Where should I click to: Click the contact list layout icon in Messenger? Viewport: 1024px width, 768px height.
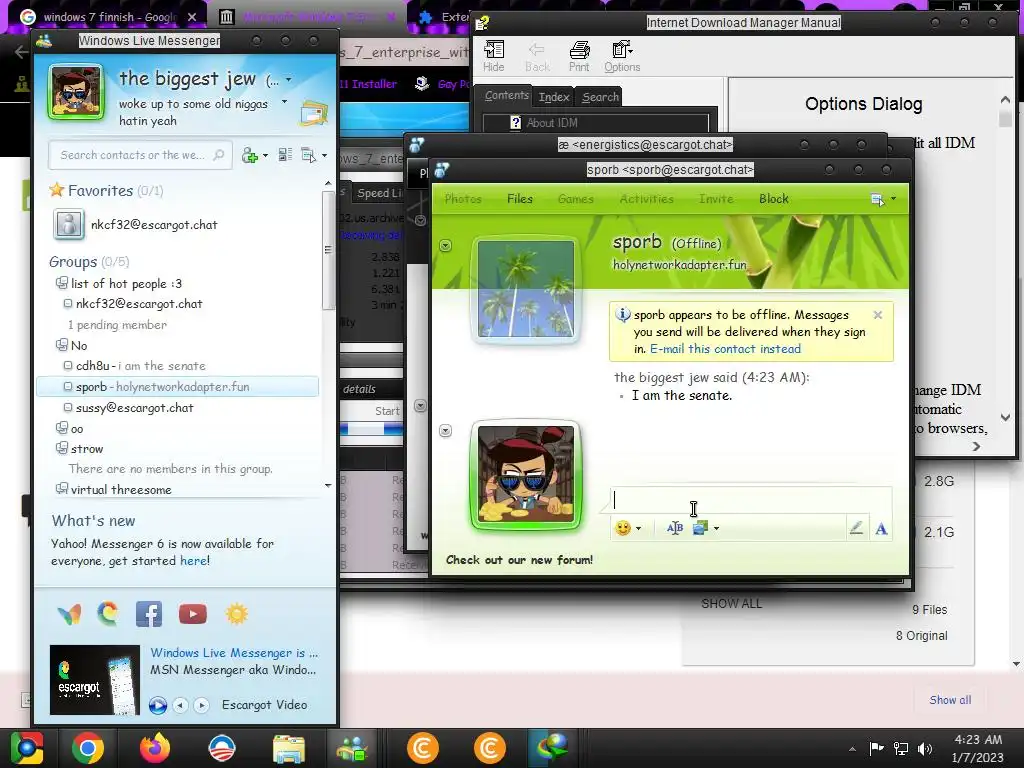click(285, 155)
